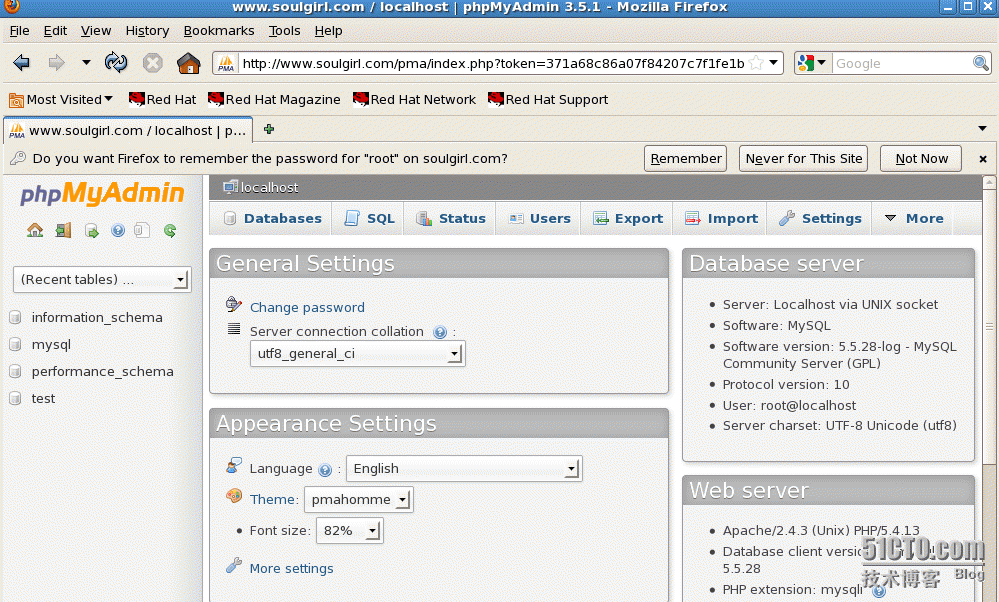Open the Query window icon
The image size is (999, 602).
[x=91, y=231]
